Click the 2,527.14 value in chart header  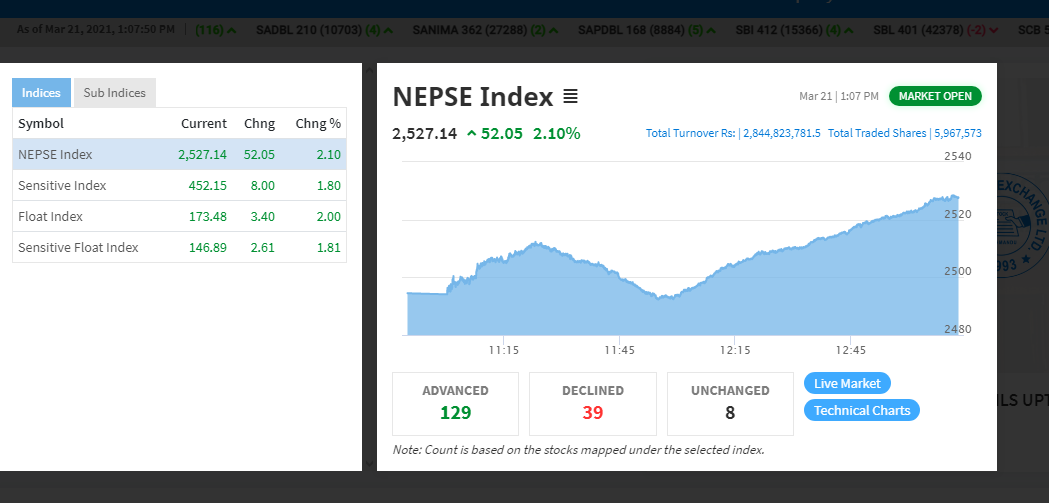tap(425, 134)
